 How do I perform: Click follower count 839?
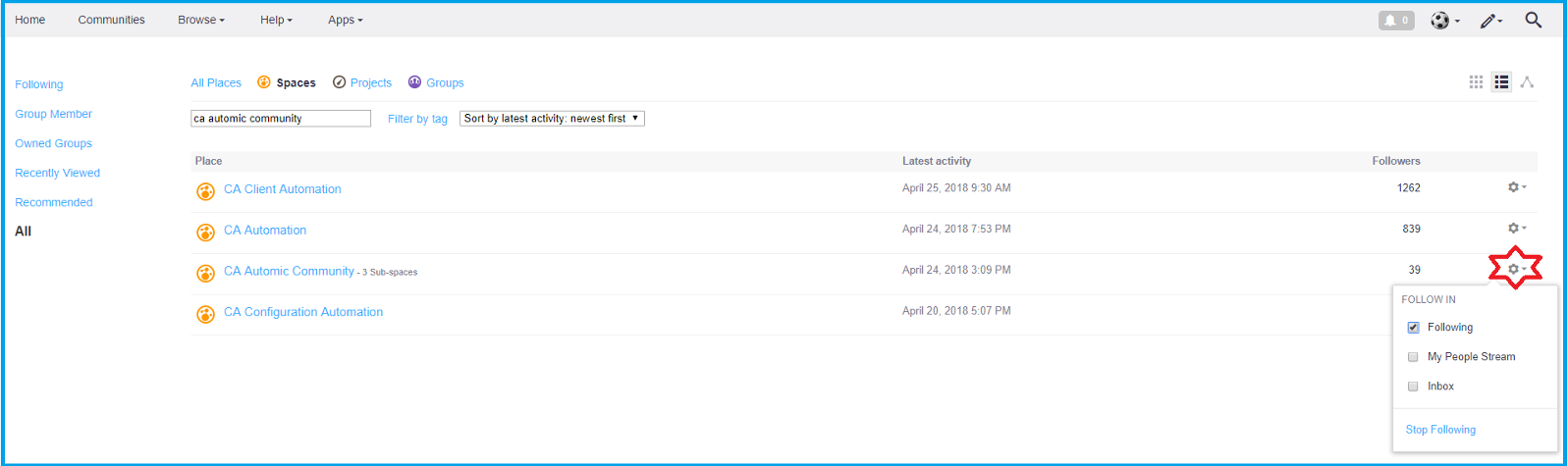(1412, 230)
